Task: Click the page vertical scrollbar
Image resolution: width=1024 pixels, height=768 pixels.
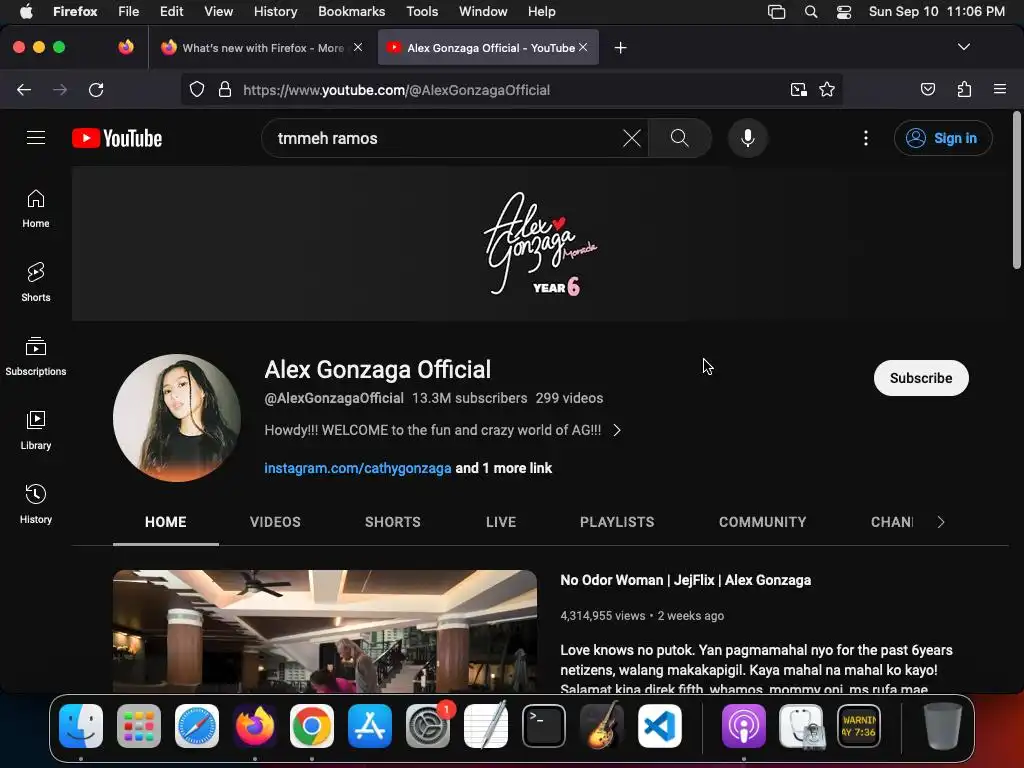Action: (1017, 190)
